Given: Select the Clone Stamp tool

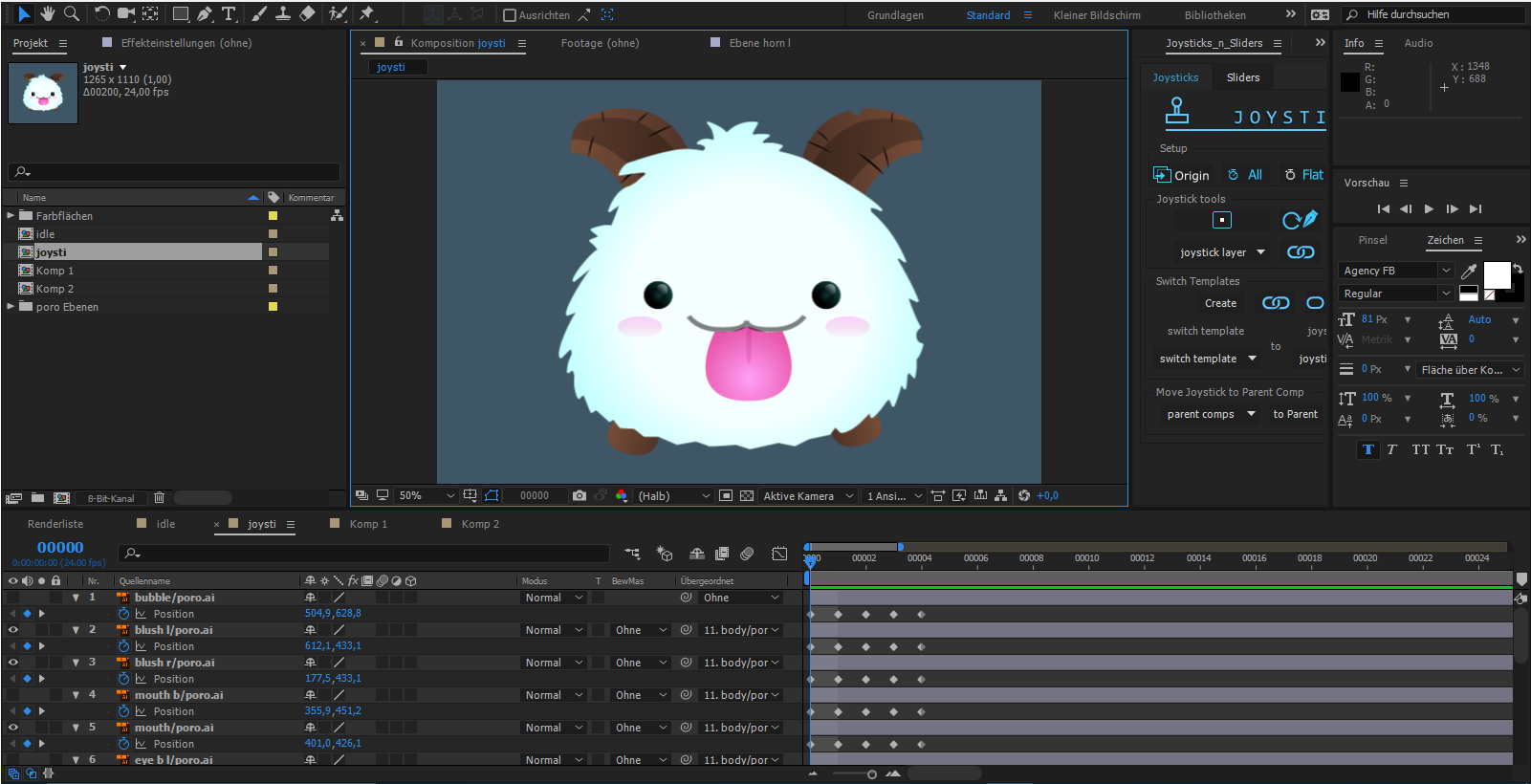Looking at the screenshot, I should [283, 13].
